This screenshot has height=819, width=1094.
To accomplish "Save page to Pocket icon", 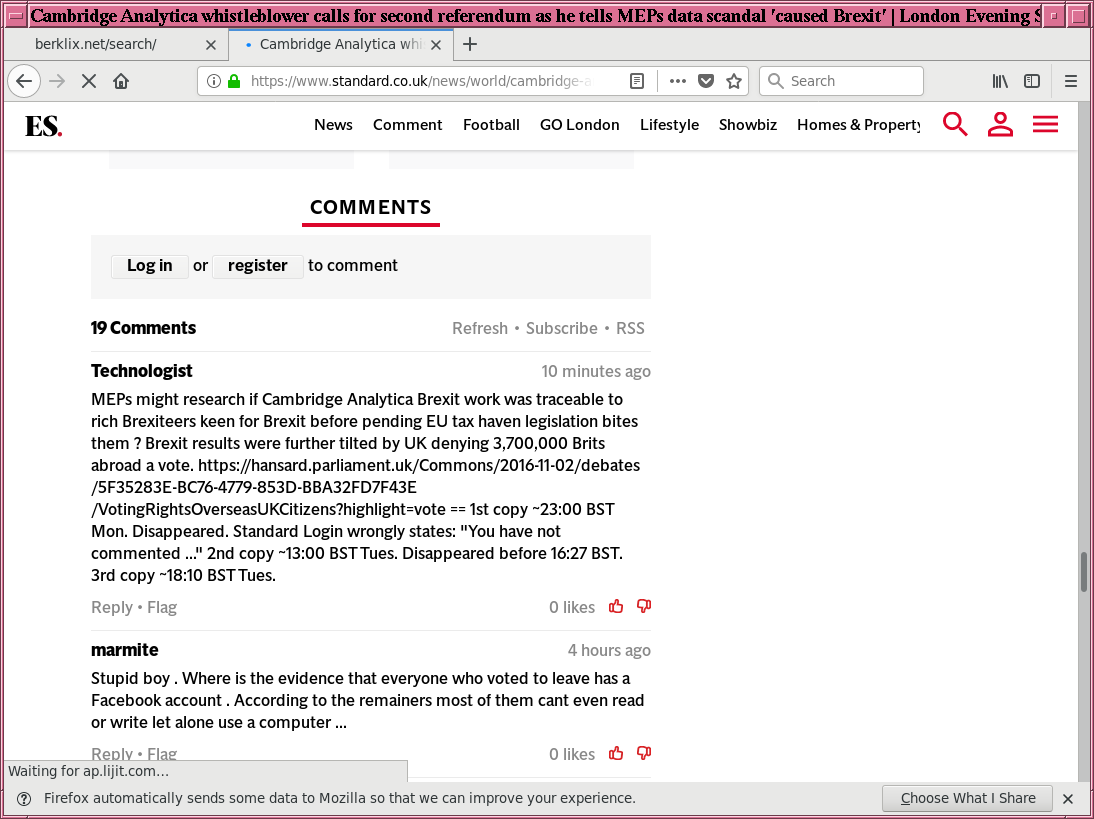I will (x=706, y=81).
